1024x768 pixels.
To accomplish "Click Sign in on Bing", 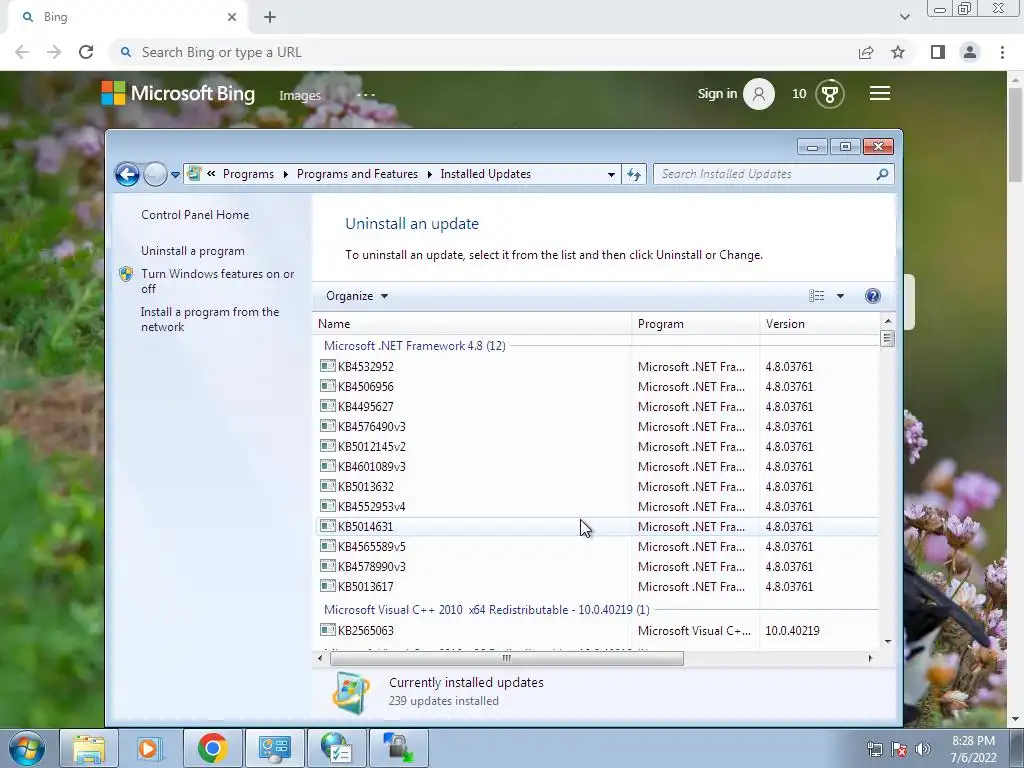I will tap(717, 93).
